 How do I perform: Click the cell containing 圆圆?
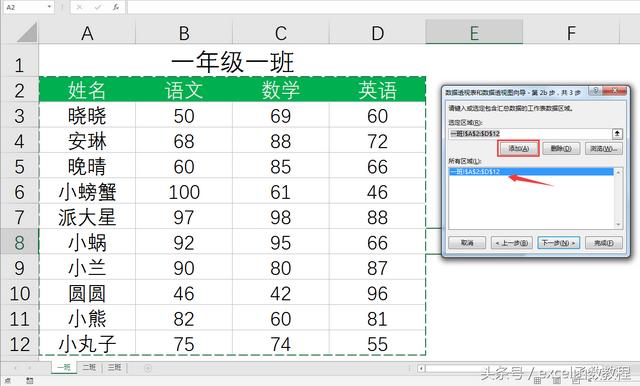[x=87, y=293]
